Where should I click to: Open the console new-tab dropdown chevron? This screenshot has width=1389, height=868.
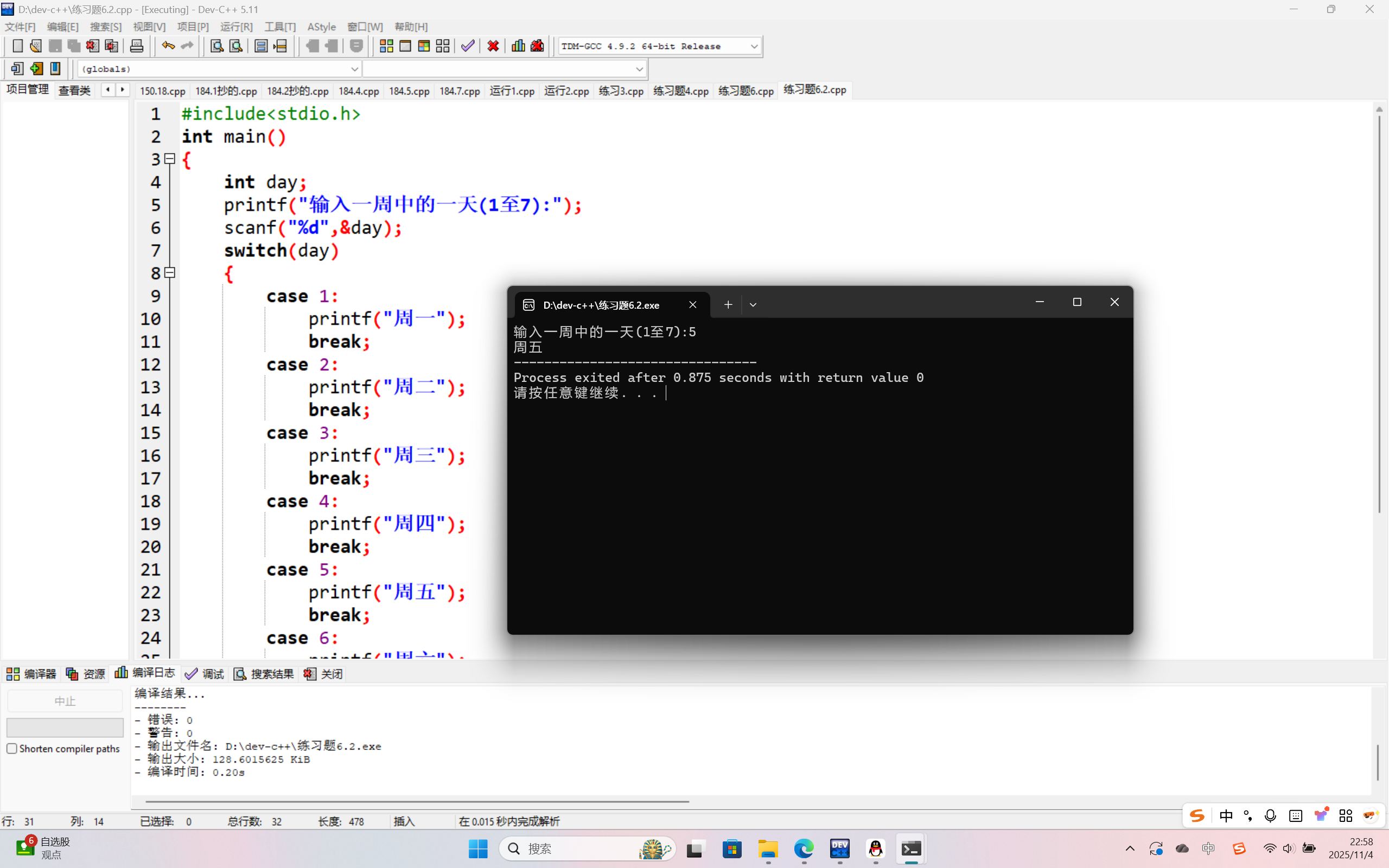tap(753, 305)
